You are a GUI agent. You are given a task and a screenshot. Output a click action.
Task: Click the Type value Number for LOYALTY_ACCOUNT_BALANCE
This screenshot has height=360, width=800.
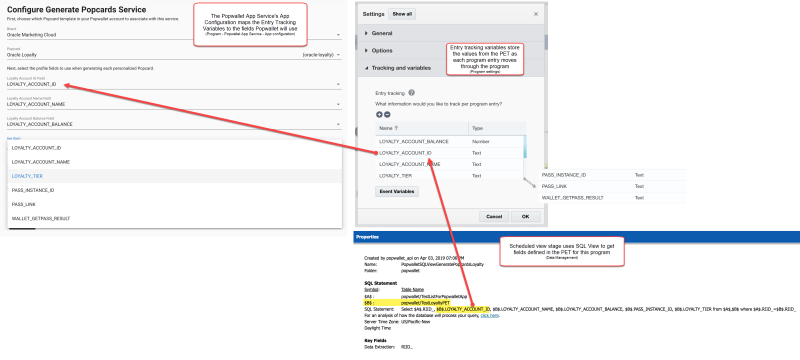(x=481, y=141)
